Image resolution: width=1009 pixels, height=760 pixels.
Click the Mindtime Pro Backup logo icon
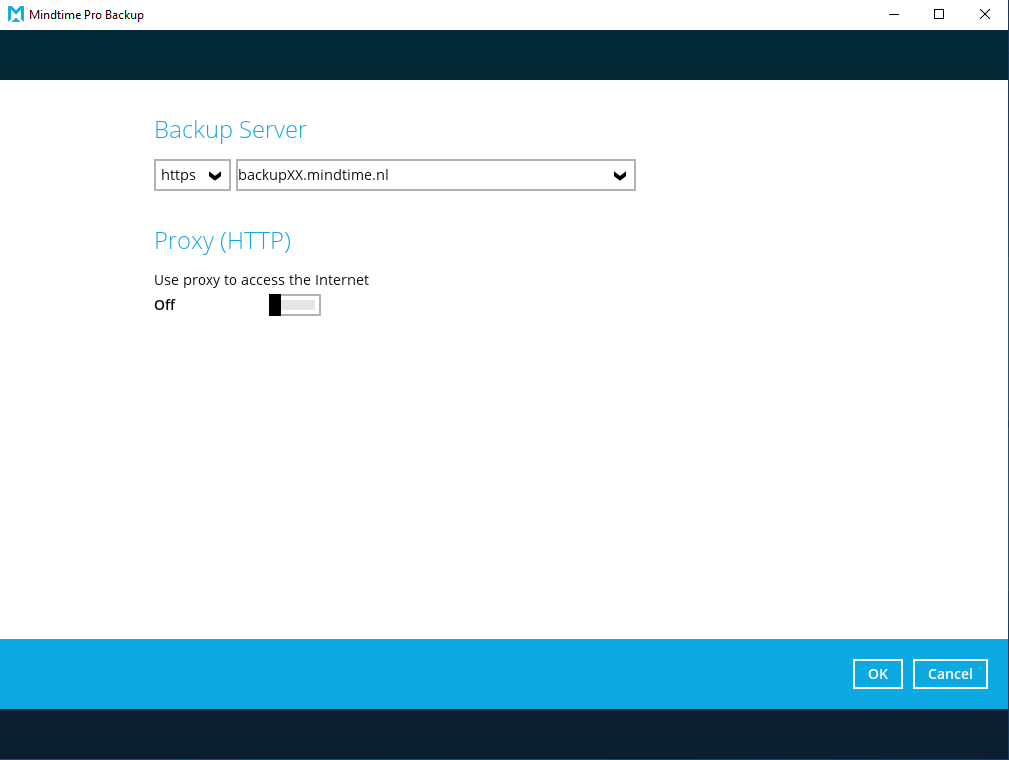(x=15, y=14)
